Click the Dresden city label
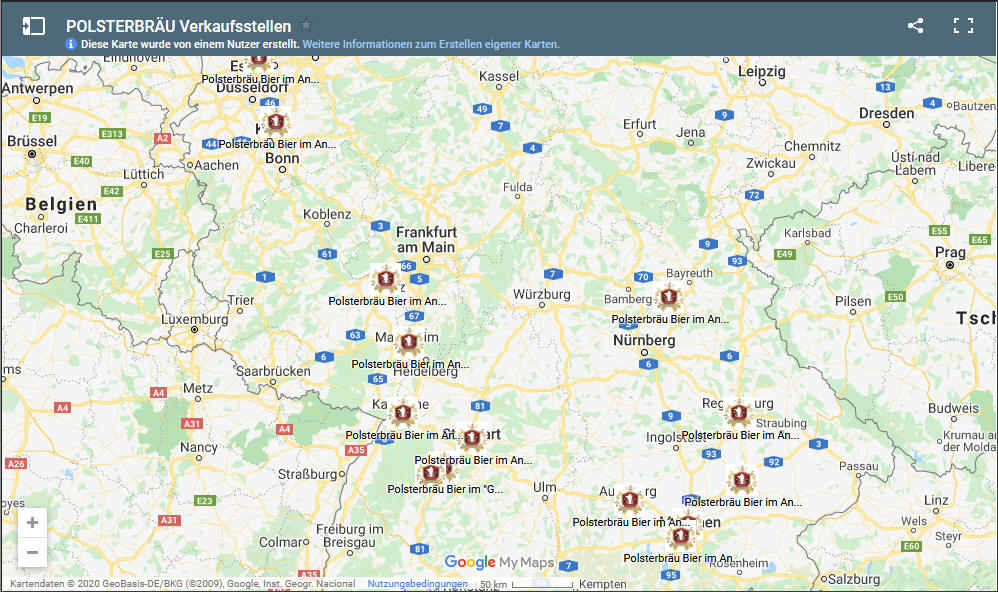Image resolution: width=998 pixels, height=592 pixels. (887, 113)
